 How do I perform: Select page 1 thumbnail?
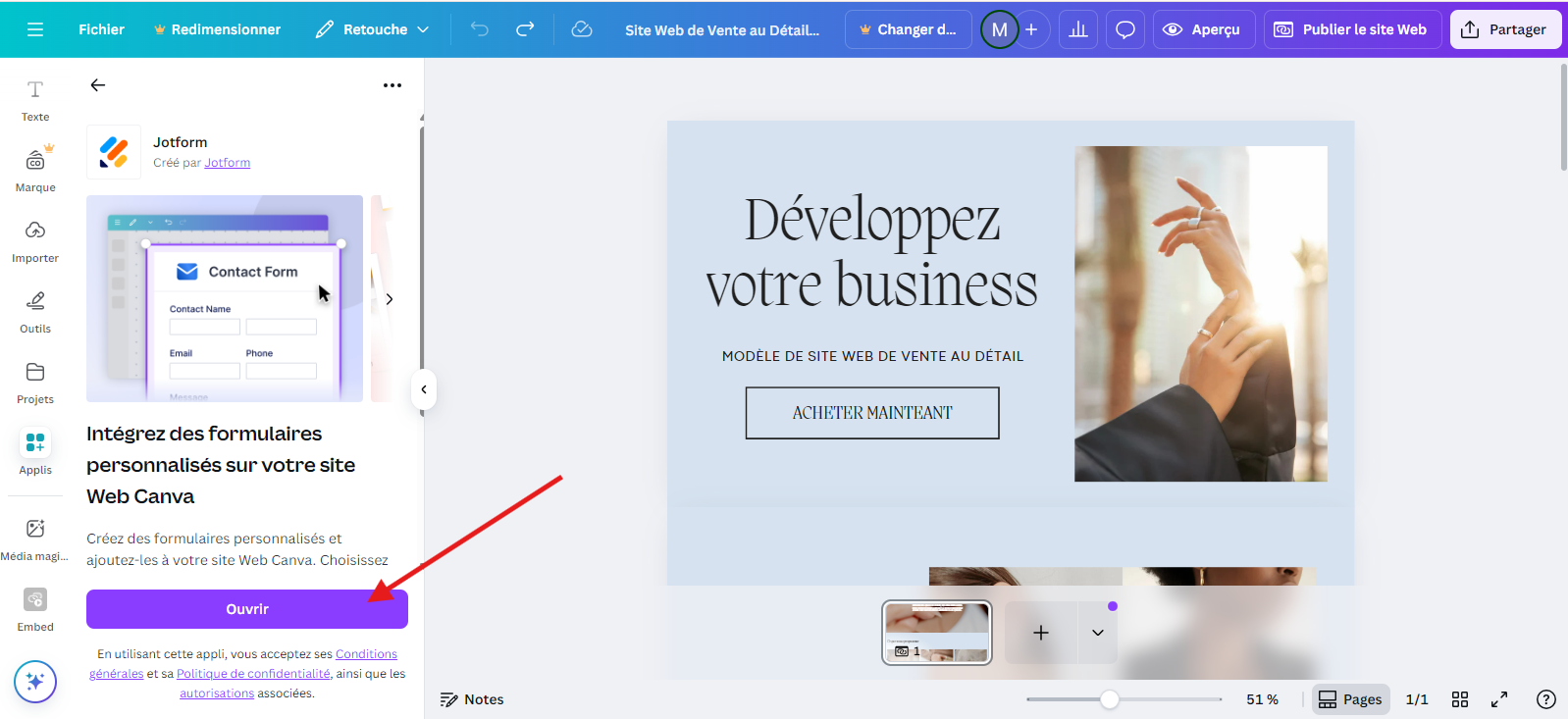click(937, 633)
